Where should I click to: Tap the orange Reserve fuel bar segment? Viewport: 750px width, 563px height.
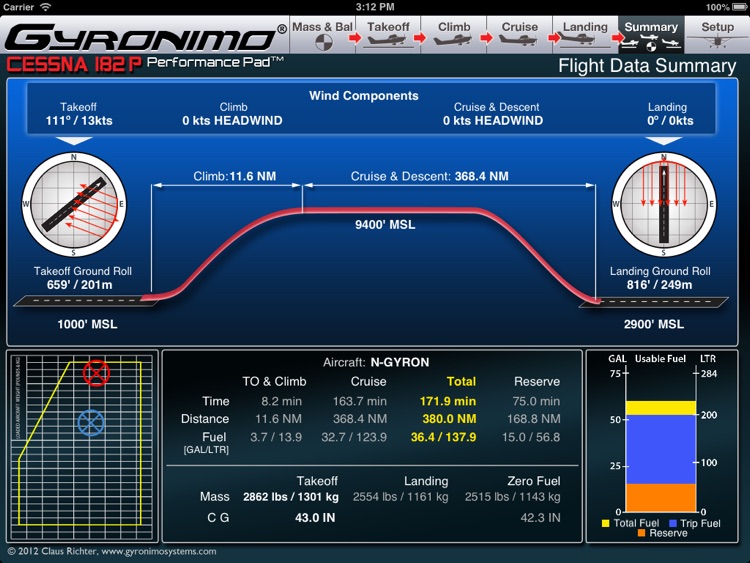point(661,497)
